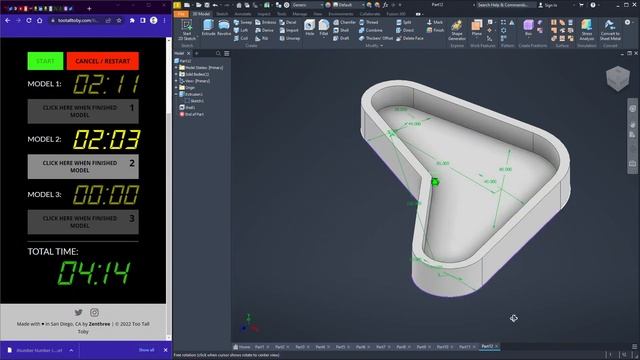This screenshot has height=360, width=640.
Task: Select the Derive tool
Action: [x=264, y=30]
